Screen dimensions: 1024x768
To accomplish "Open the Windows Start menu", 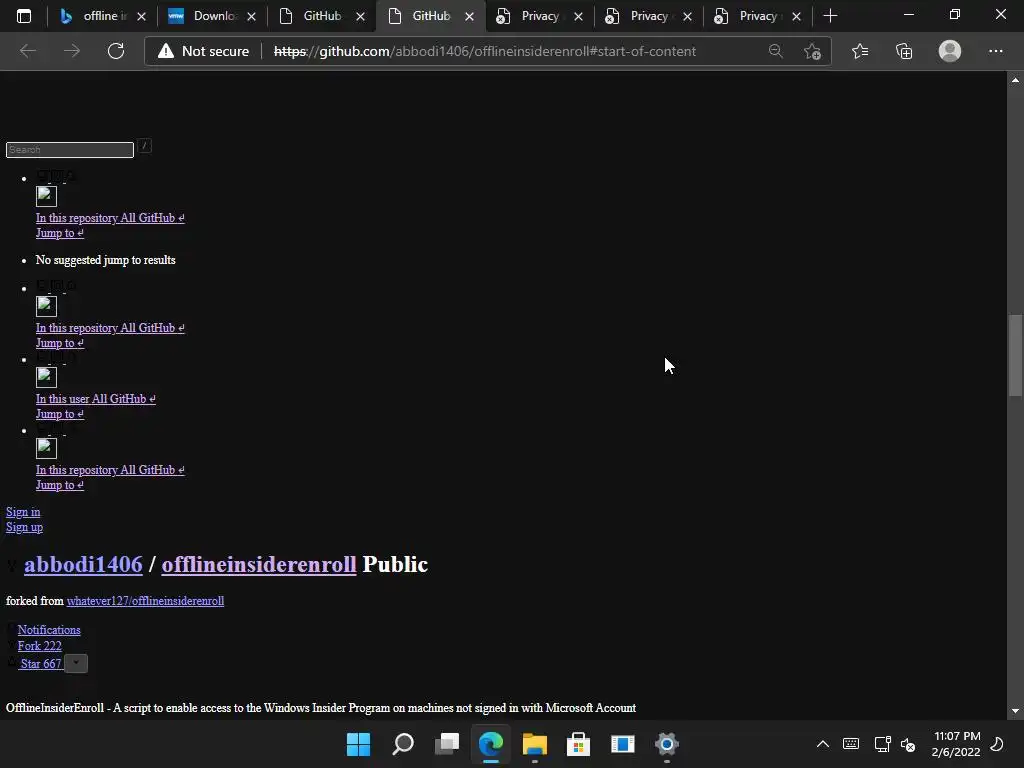I will 358,744.
